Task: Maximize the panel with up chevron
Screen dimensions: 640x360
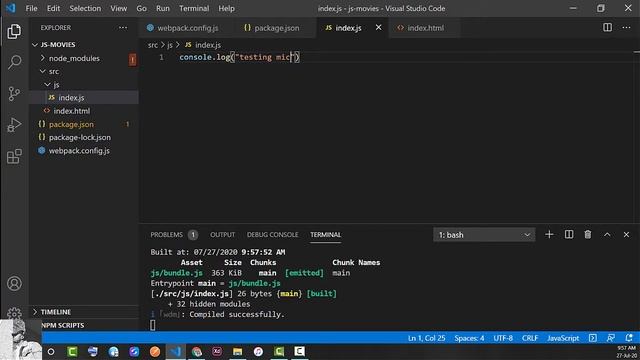Action: click(607, 235)
